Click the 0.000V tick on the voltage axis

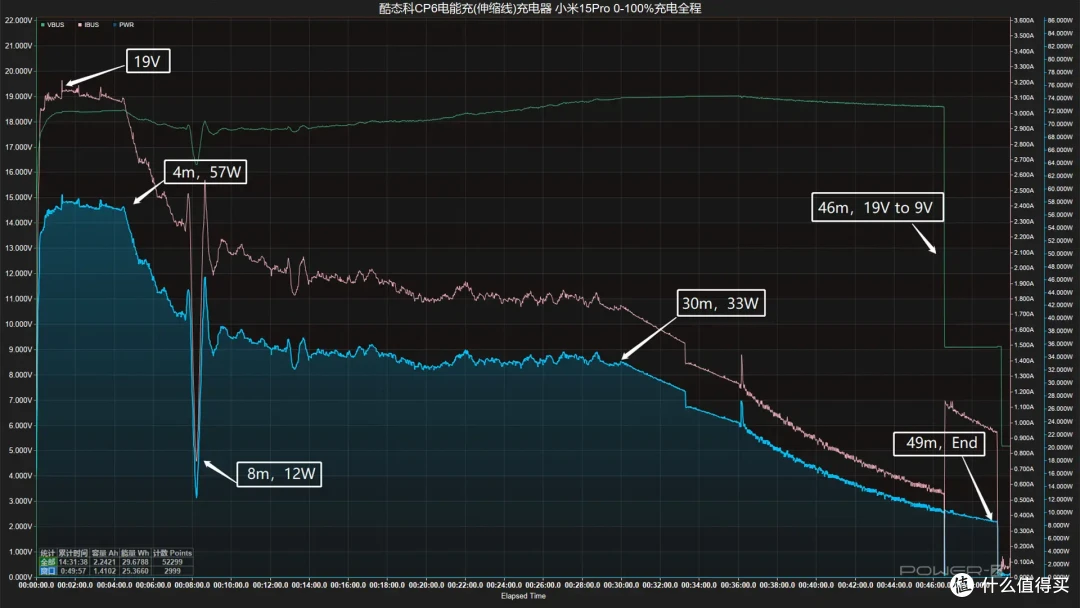tap(20, 577)
